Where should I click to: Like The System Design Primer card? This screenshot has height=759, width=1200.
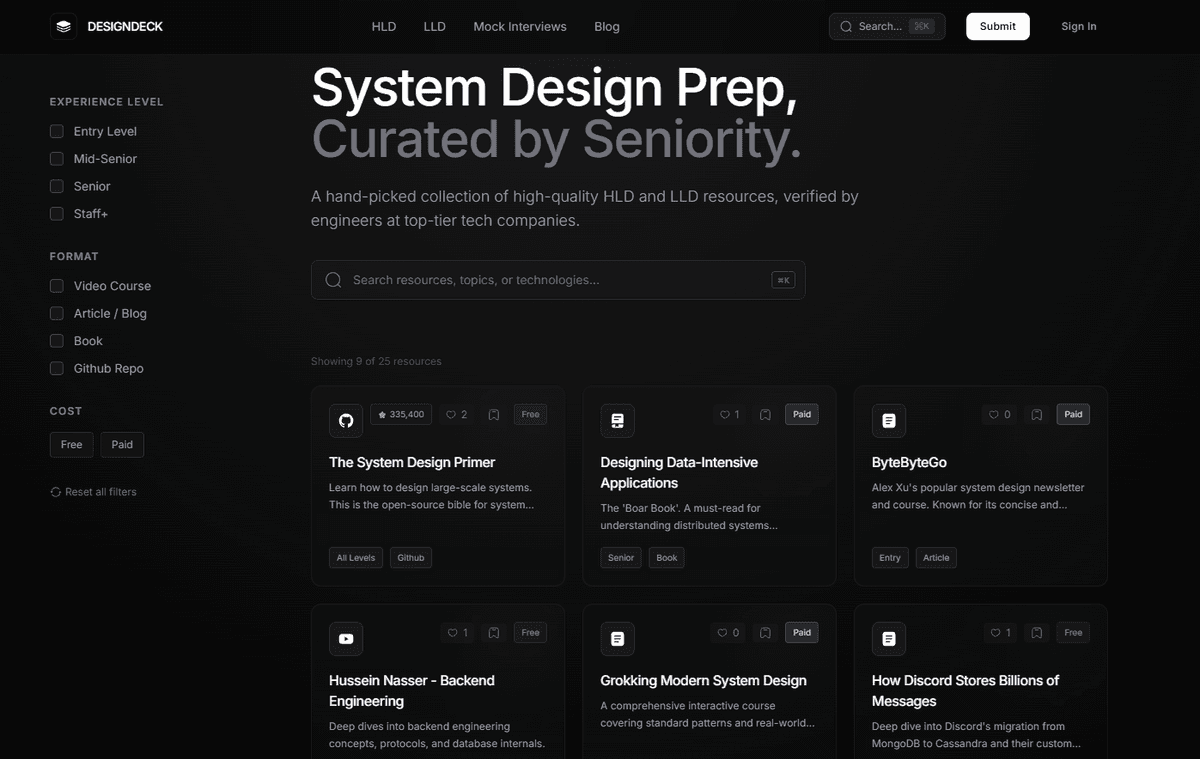(457, 414)
